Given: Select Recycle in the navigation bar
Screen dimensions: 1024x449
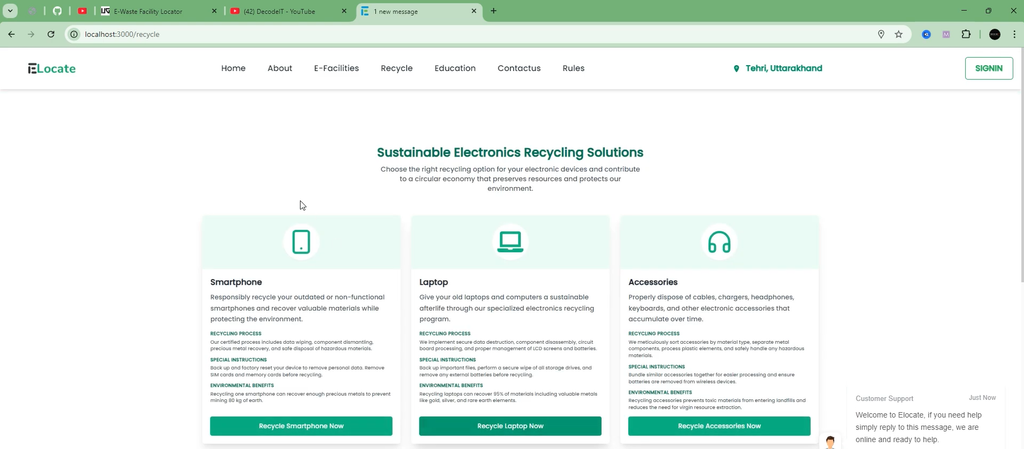Looking at the screenshot, I should tap(396, 69).
